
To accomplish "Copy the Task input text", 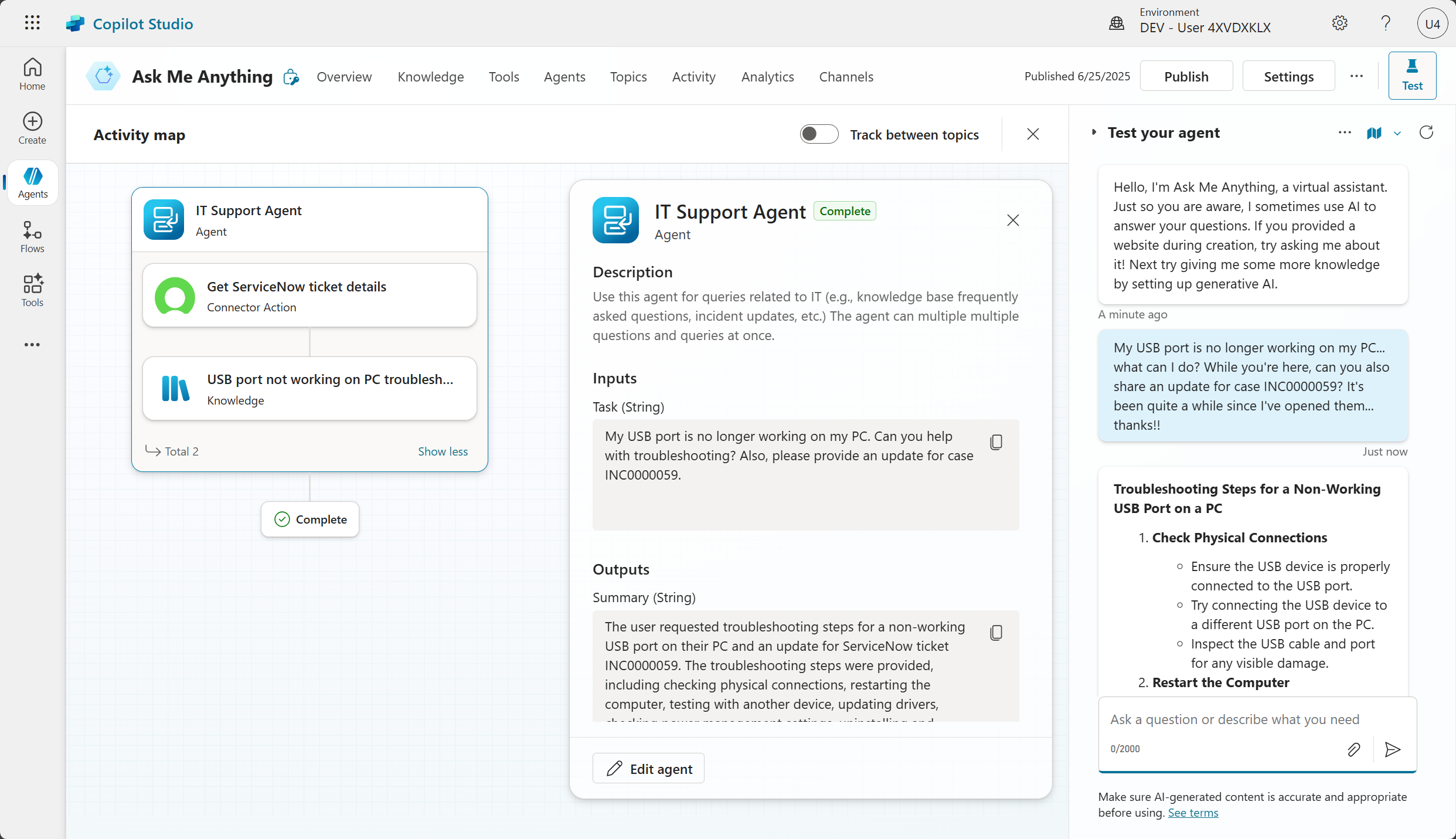I will point(996,442).
